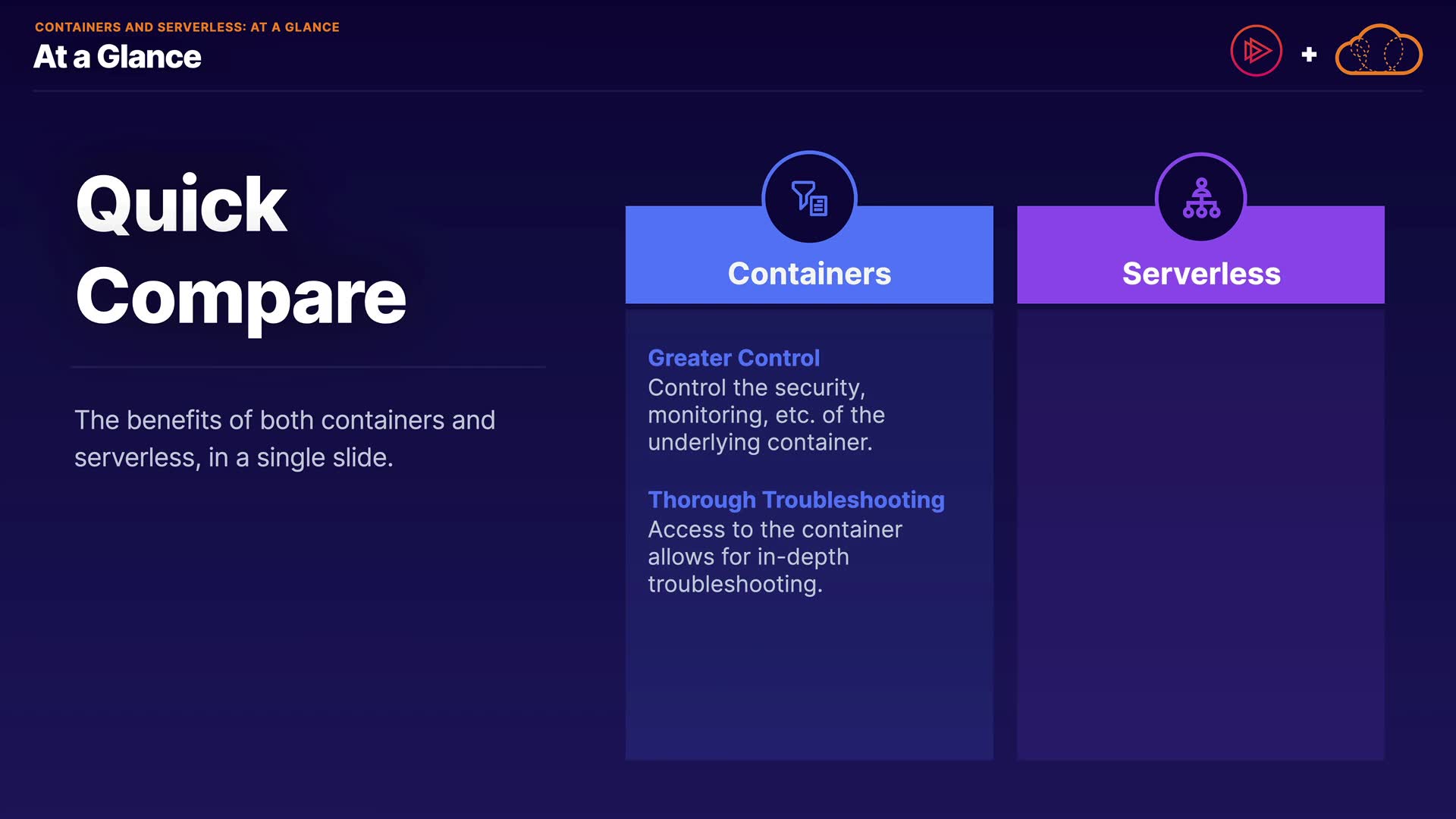Screen dimensions: 1456x819
Task: Click the empty Serverless panel body
Action: coord(1200,531)
